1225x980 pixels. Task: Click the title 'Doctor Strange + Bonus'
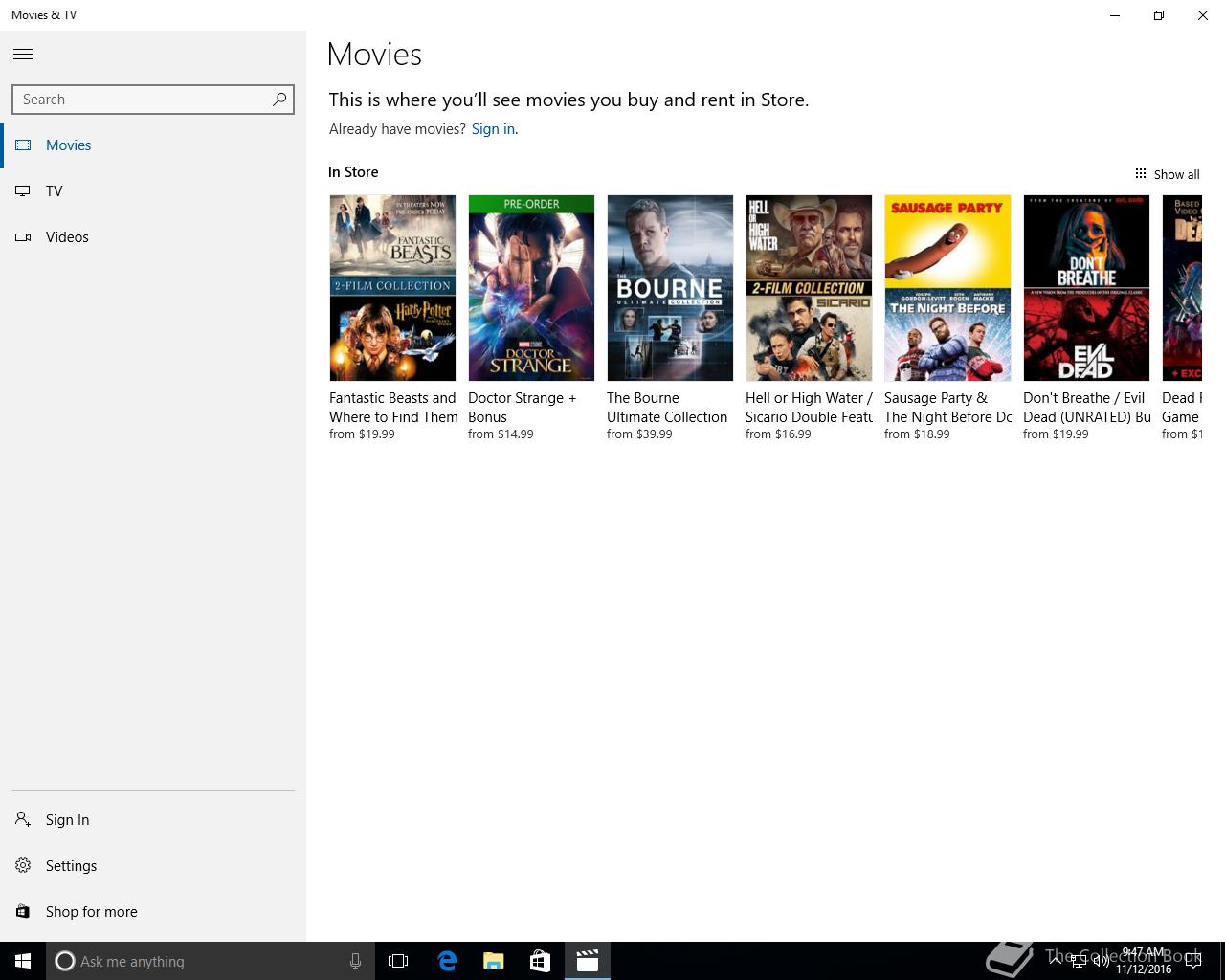(x=523, y=408)
